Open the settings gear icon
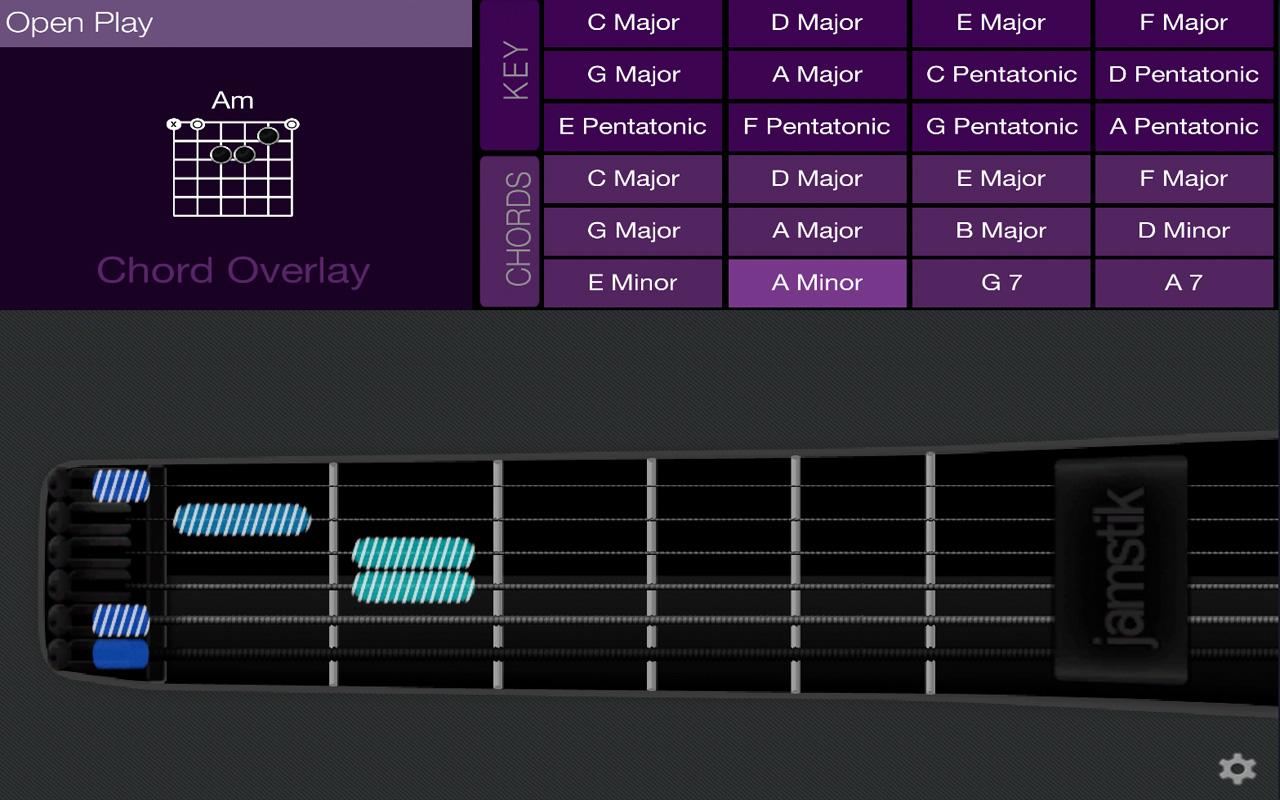Screen dimensions: 1280x800 [1237, 768]
